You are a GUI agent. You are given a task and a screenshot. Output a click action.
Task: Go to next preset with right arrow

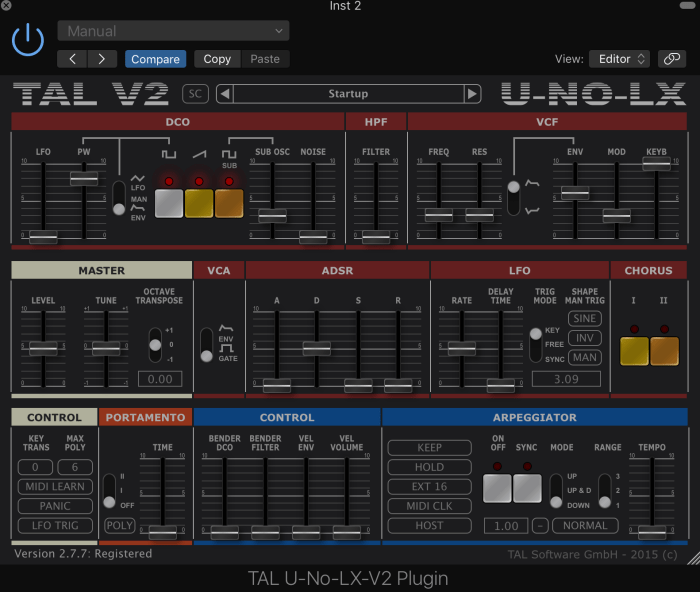coord(101,59)
